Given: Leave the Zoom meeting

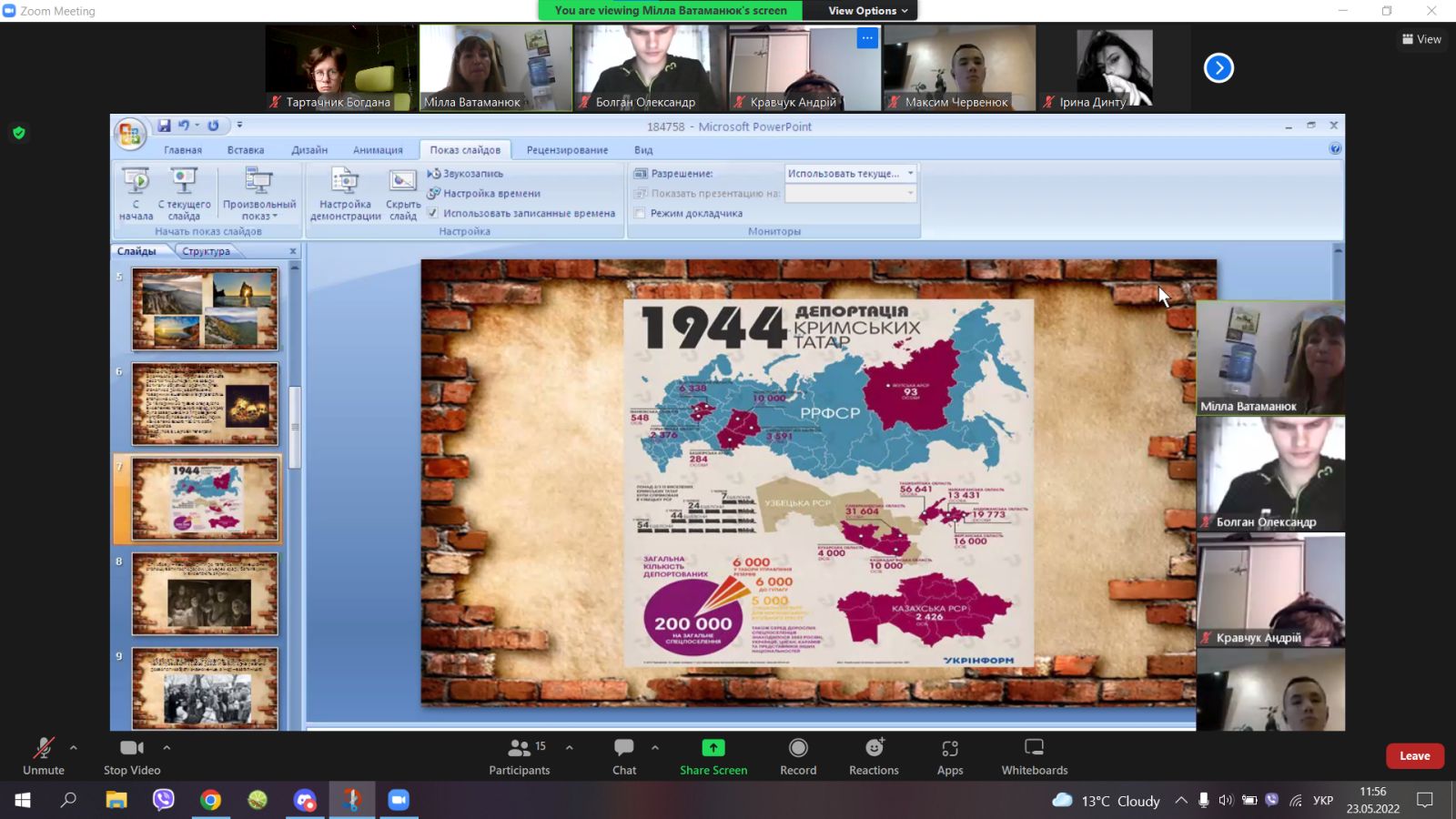Looking at the screenshot, I should (x=1414, y=755).
